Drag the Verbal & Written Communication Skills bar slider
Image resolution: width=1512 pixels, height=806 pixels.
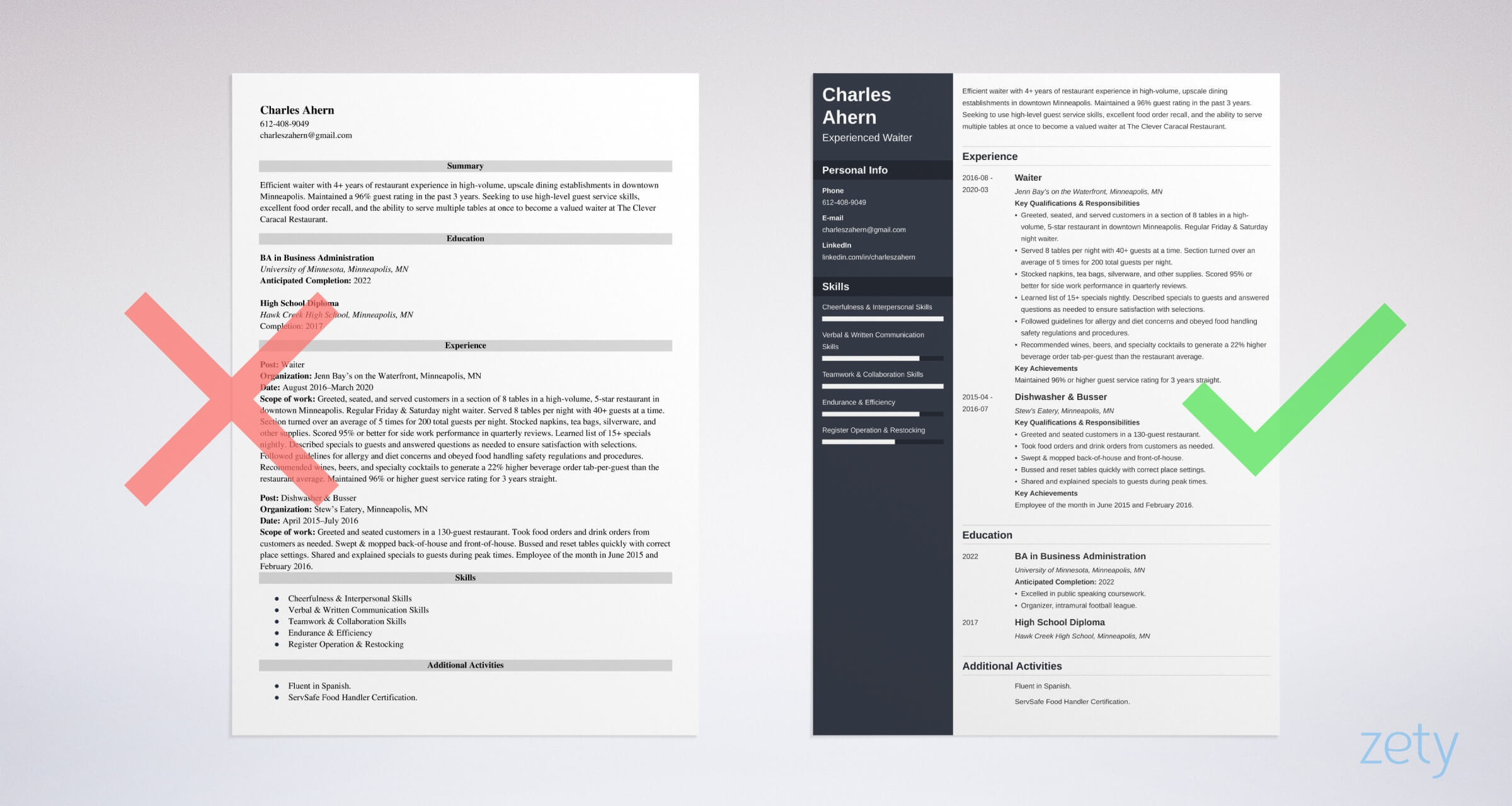(918, 358)
